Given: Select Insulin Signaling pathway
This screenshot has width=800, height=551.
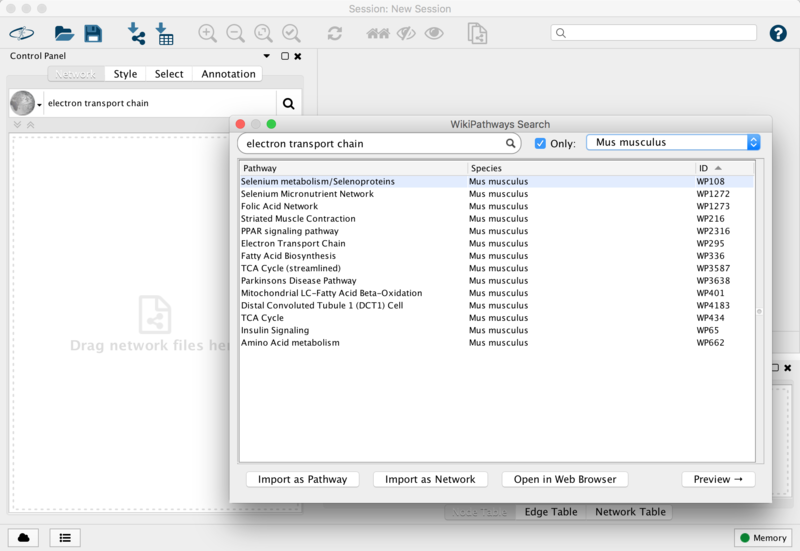Looking at the screenshot, I should pos(496,331).
